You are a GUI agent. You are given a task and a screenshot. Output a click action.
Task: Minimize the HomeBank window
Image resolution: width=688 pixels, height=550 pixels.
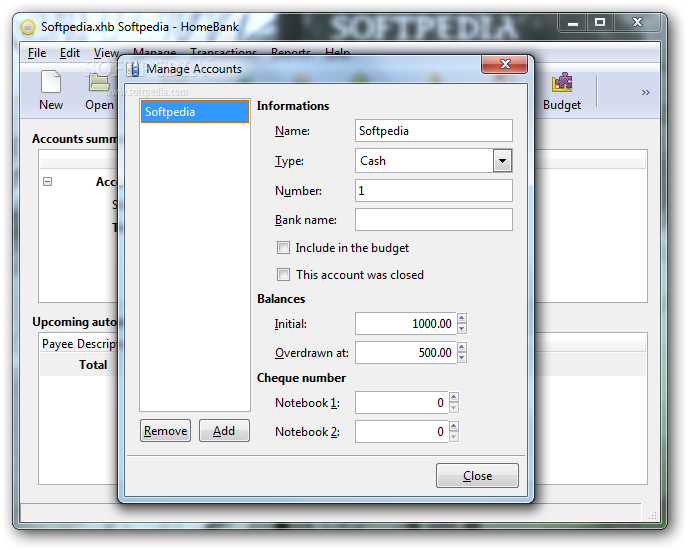pos(573,23)
